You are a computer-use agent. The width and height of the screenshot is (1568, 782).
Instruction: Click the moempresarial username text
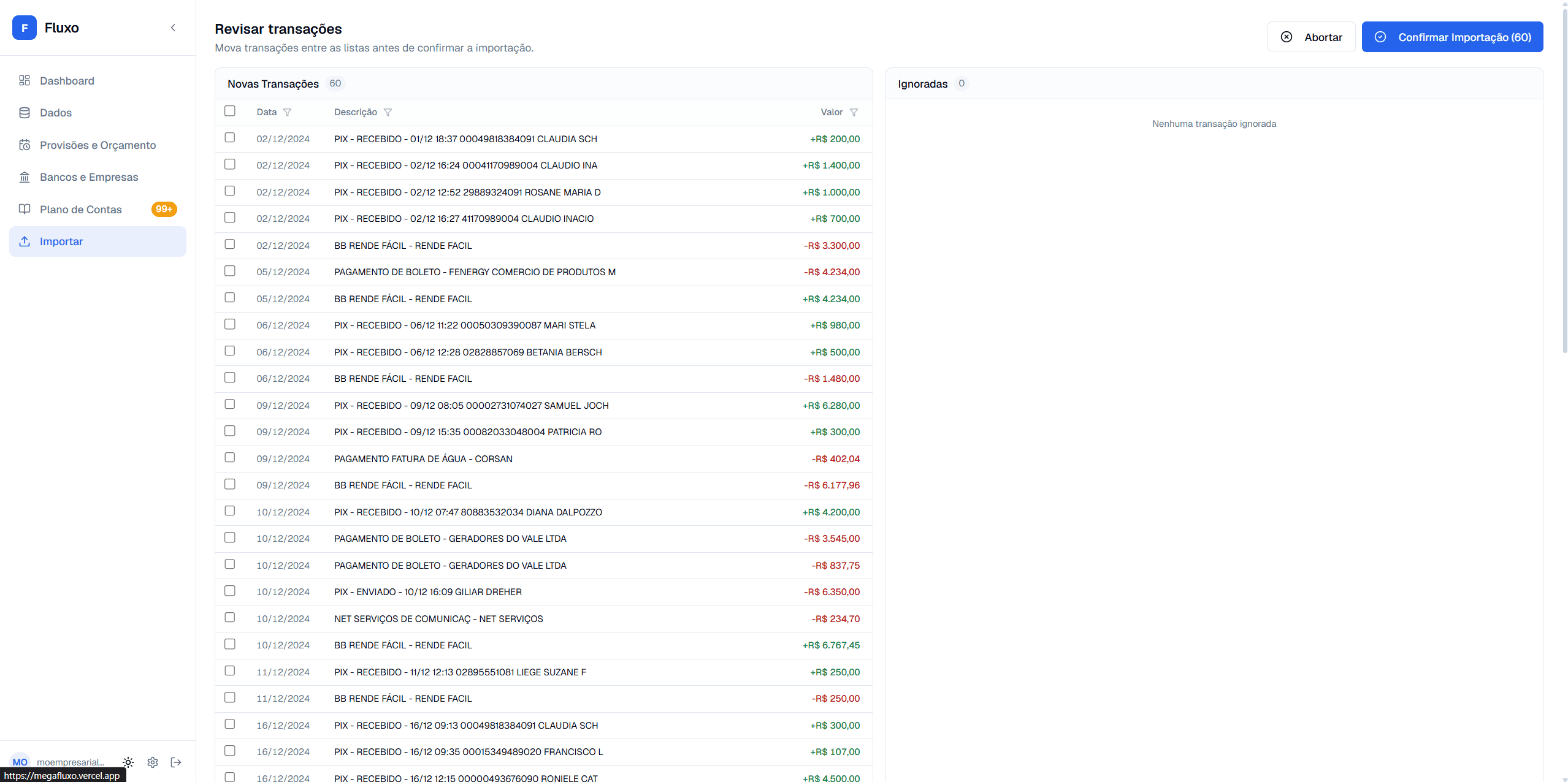[x=71, y=762]
